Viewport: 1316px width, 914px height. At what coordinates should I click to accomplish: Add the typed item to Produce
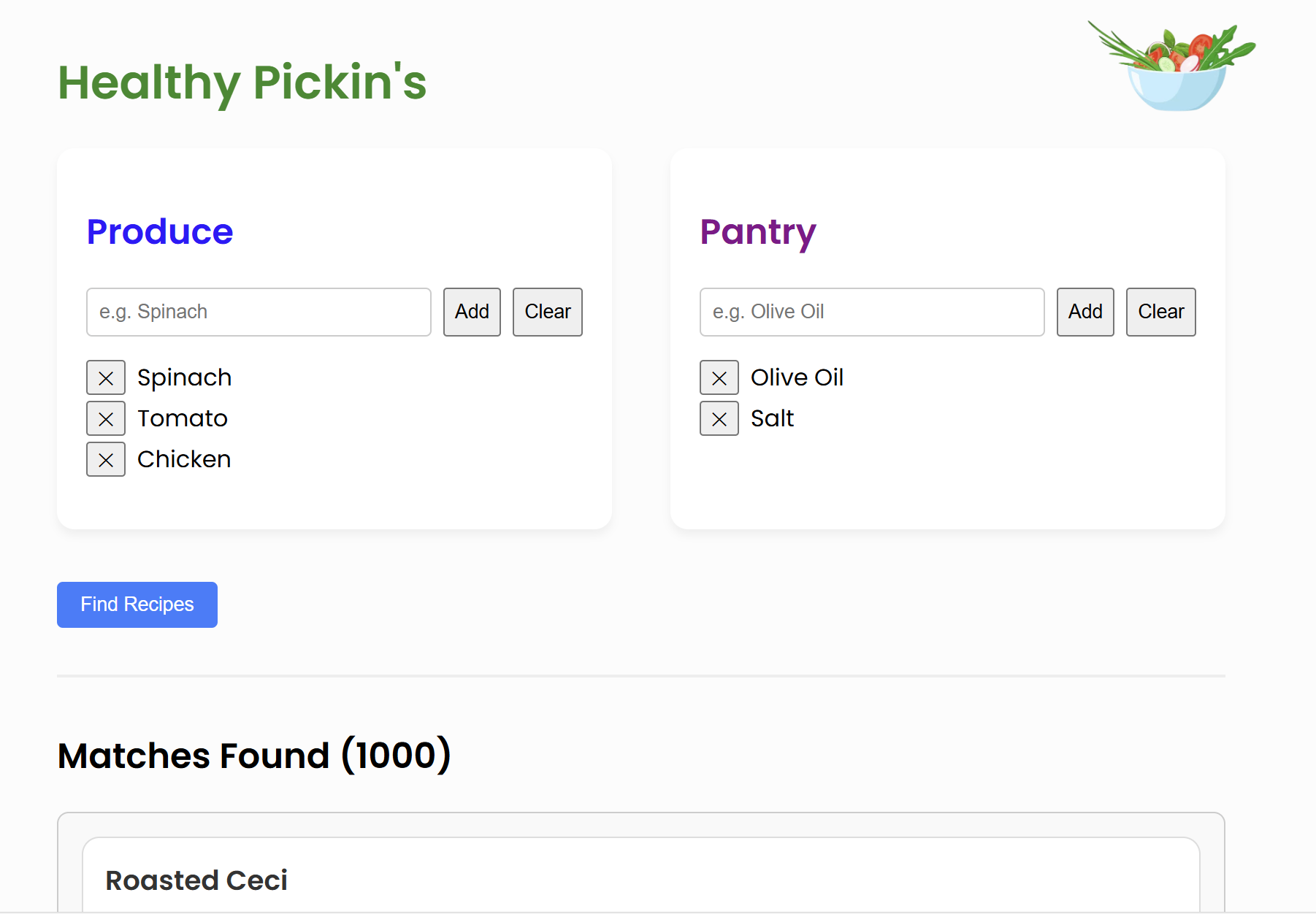pyautogui.click(x=472, y=312)
